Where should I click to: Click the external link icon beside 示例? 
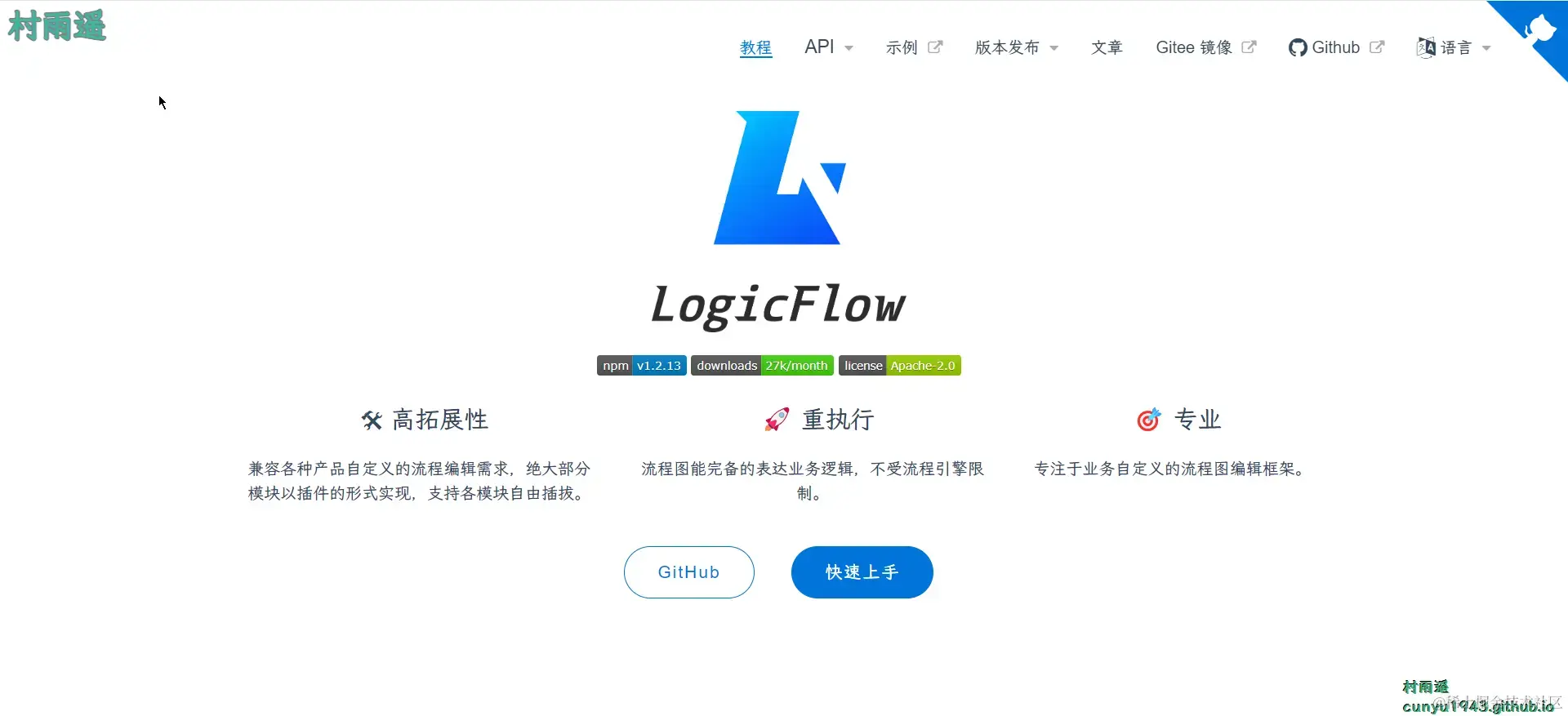pyautogui.click(x=935, y=47)
